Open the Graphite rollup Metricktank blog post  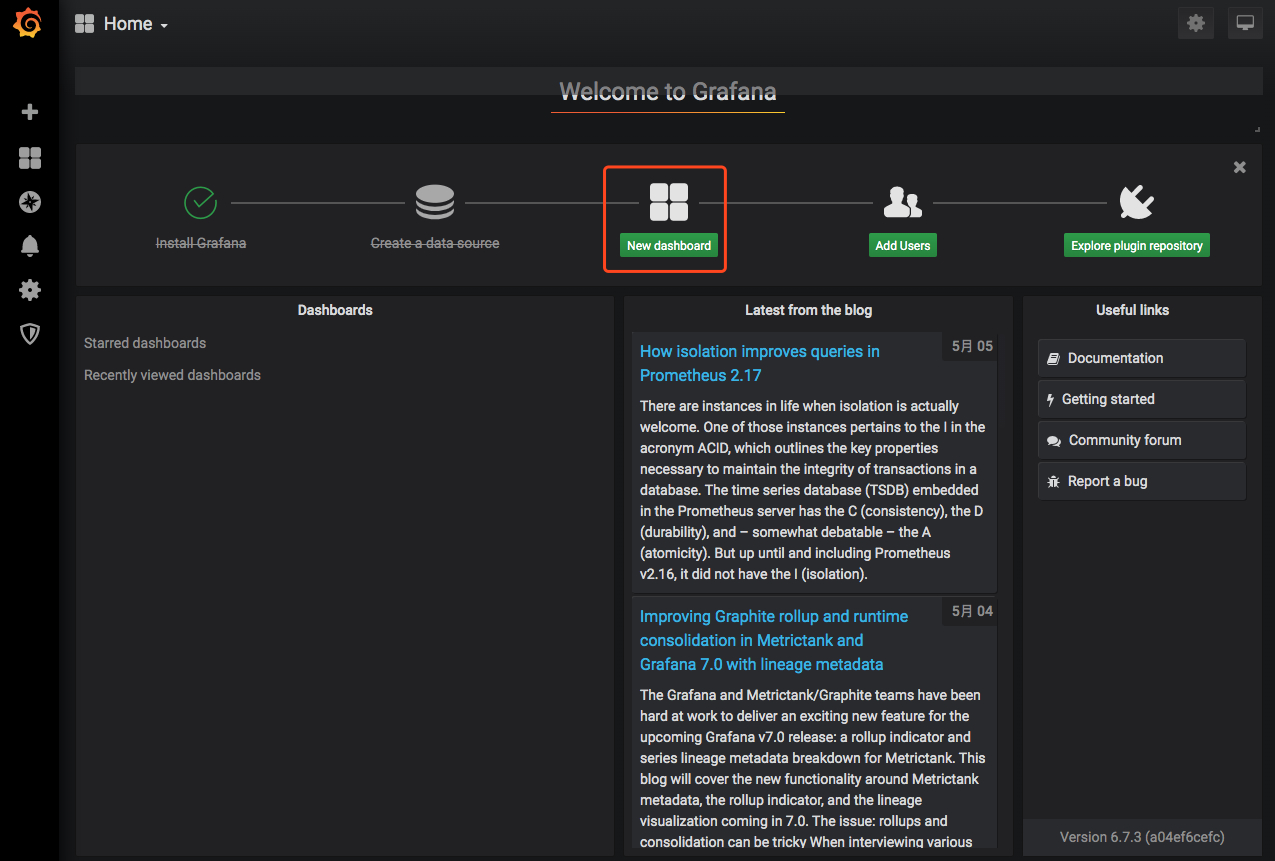click(x=774, y=640)
